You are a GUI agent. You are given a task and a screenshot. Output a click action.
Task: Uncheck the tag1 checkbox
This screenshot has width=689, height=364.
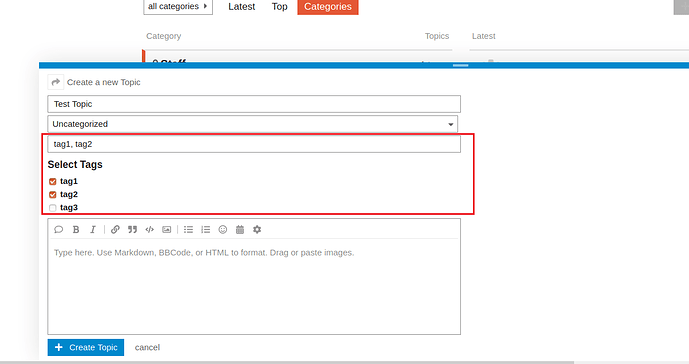[53, 182]
